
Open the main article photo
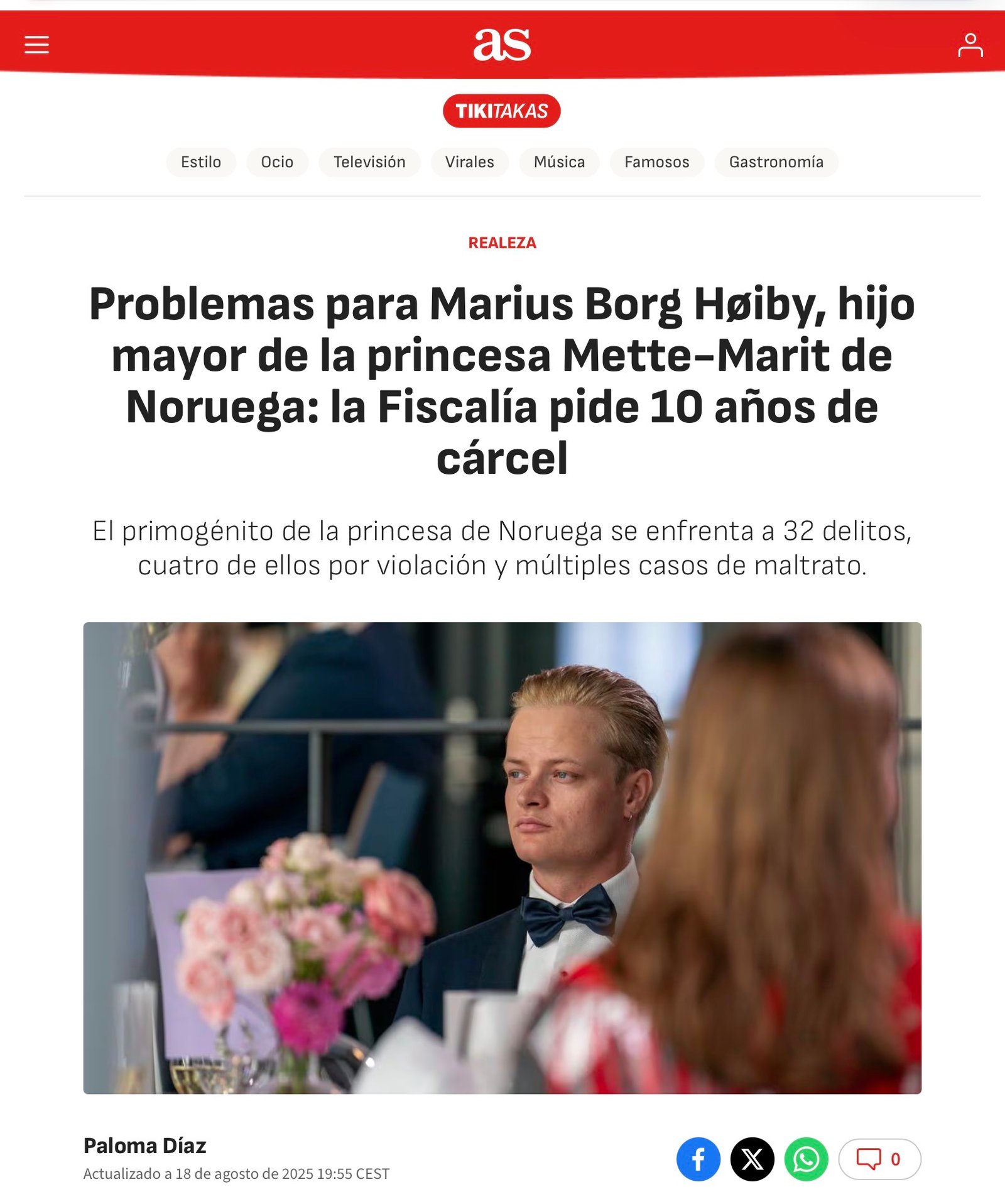point(502,858)
